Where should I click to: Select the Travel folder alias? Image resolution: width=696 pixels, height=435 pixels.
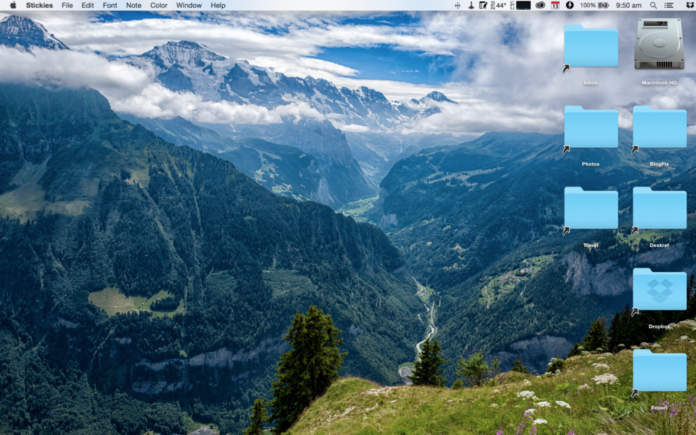tap(590, 209)
